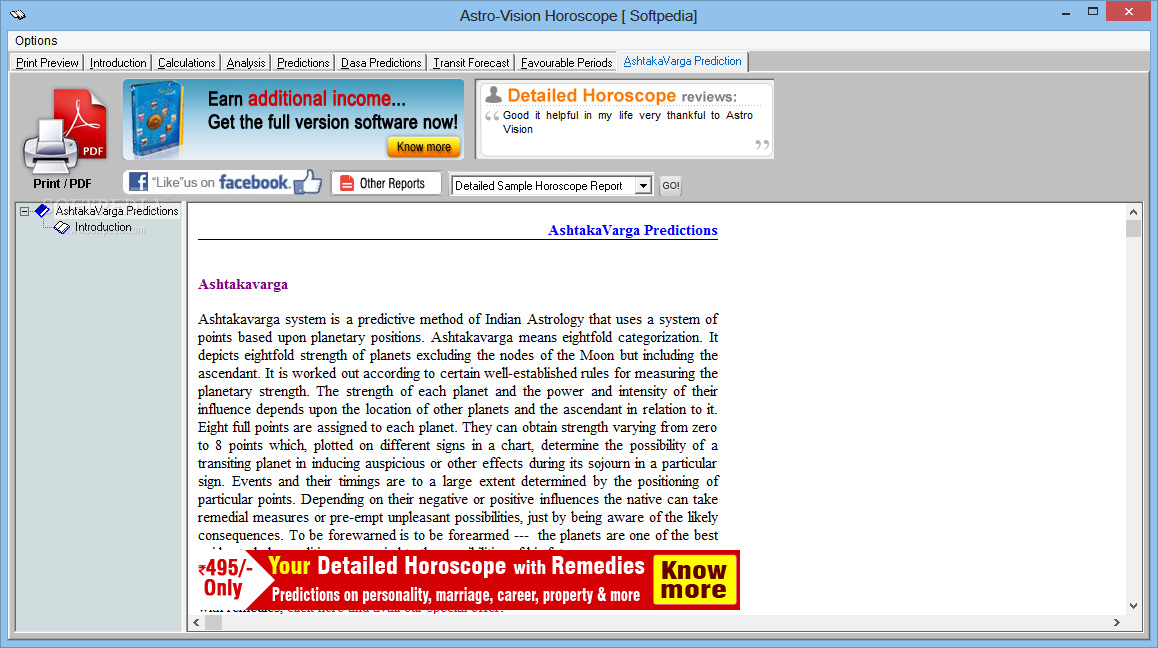This screenshot has height=648, width=1158.
Task: Click yellow Know more on Detailed Horoscope ad
Action: tap(693, 580)
